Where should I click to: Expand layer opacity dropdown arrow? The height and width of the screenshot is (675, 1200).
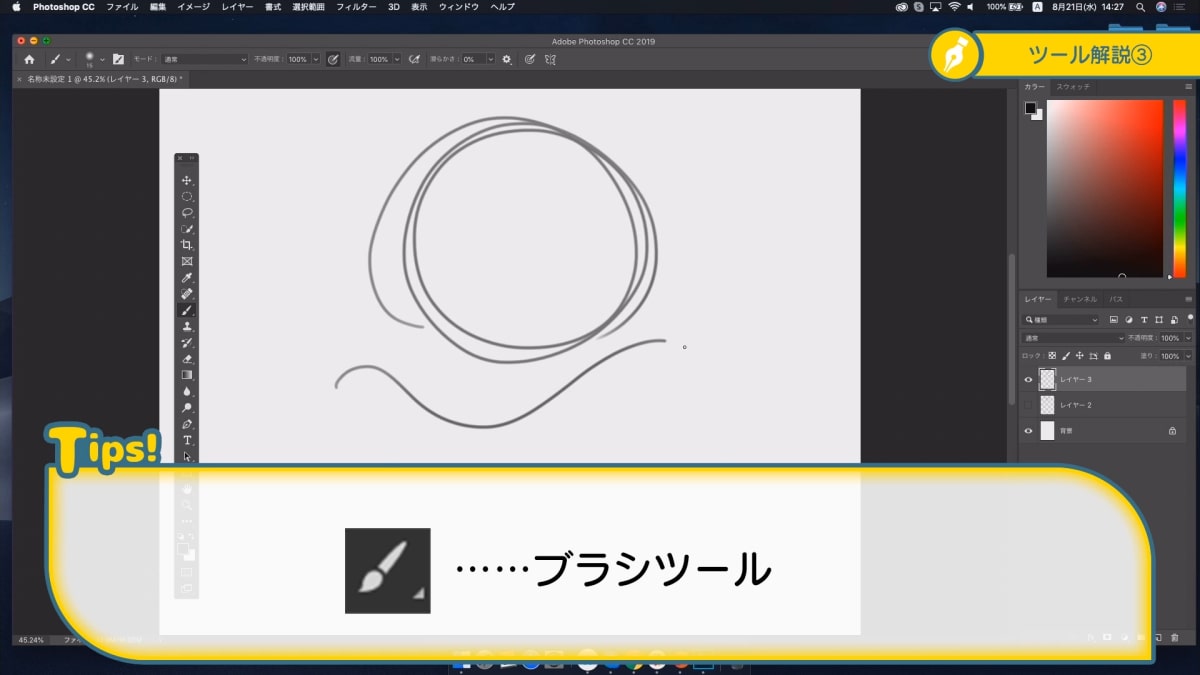point(1188,338)
